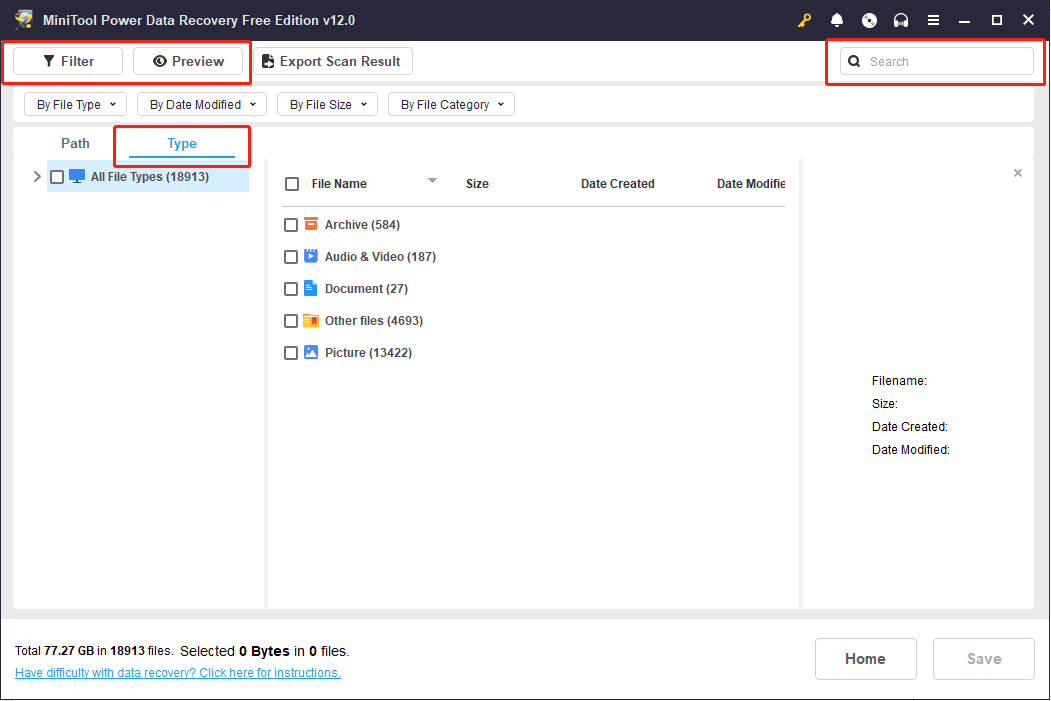The image size is (1051, 701).
Task: Open headset support icon
Action: coord(901,20)
